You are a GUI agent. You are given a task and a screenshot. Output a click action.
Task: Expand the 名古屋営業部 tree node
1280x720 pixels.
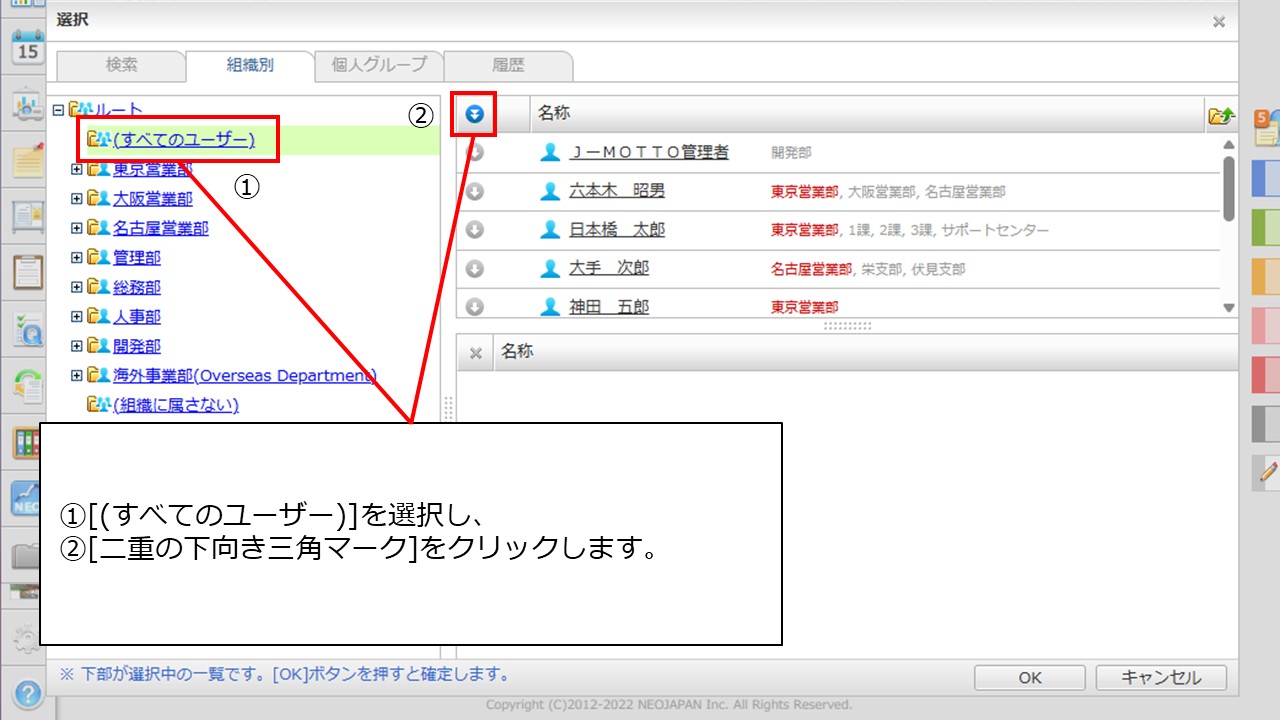(x=77, y=228)
